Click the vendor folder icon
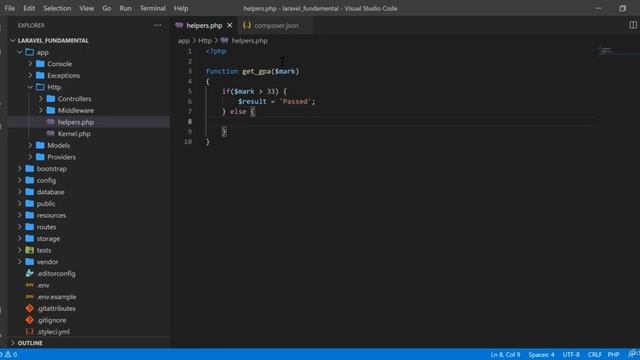Screen dimensions: 640x360 [29, 262]
